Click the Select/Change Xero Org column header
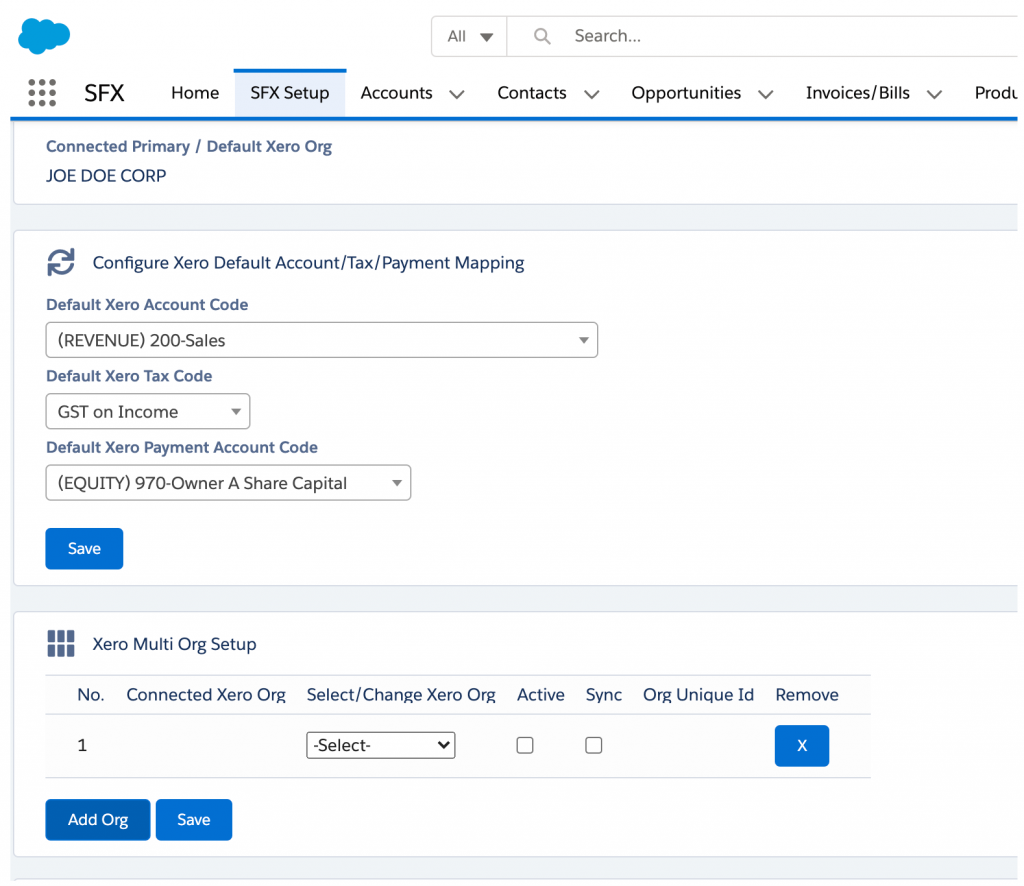The height and width of the screenshot is (886, 1024). [401, 695]
